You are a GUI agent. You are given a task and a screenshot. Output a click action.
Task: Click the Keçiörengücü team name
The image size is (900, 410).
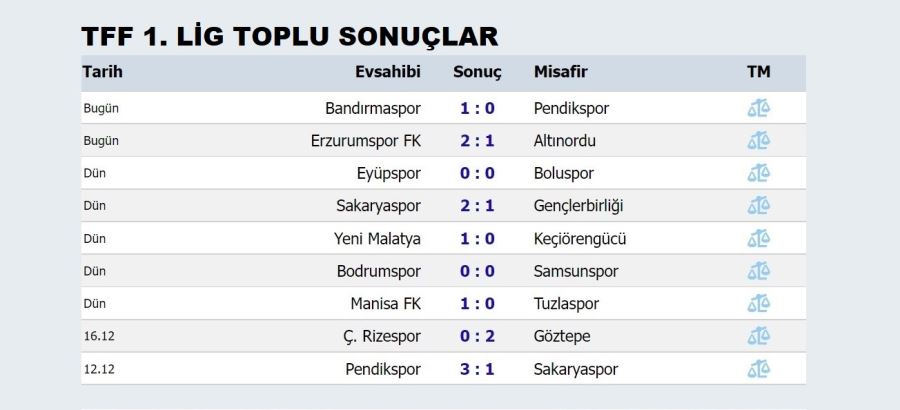point(580,239)
